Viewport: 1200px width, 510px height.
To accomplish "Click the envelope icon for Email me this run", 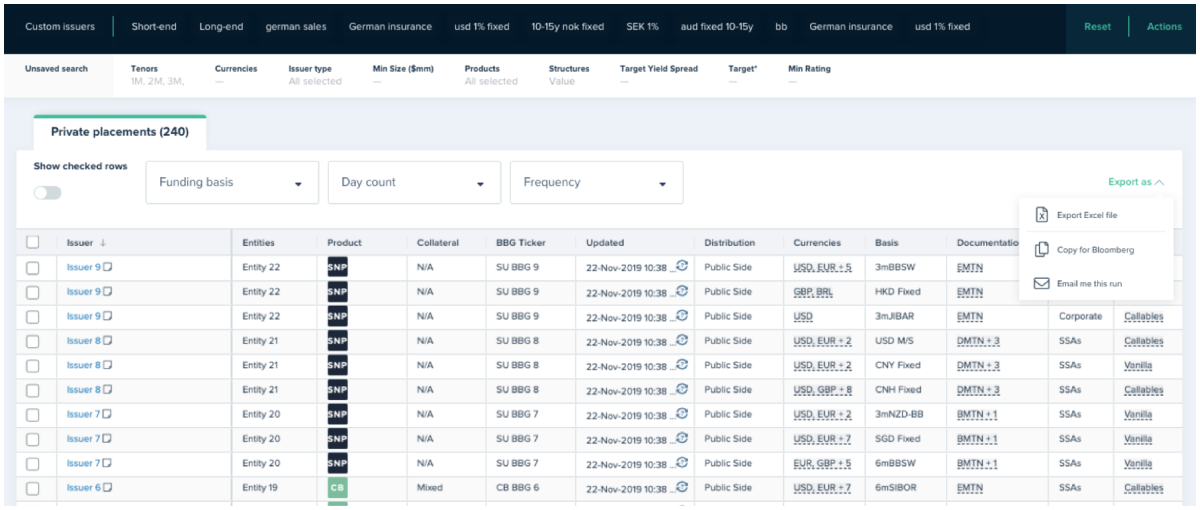I will (x=1041, y=284).
